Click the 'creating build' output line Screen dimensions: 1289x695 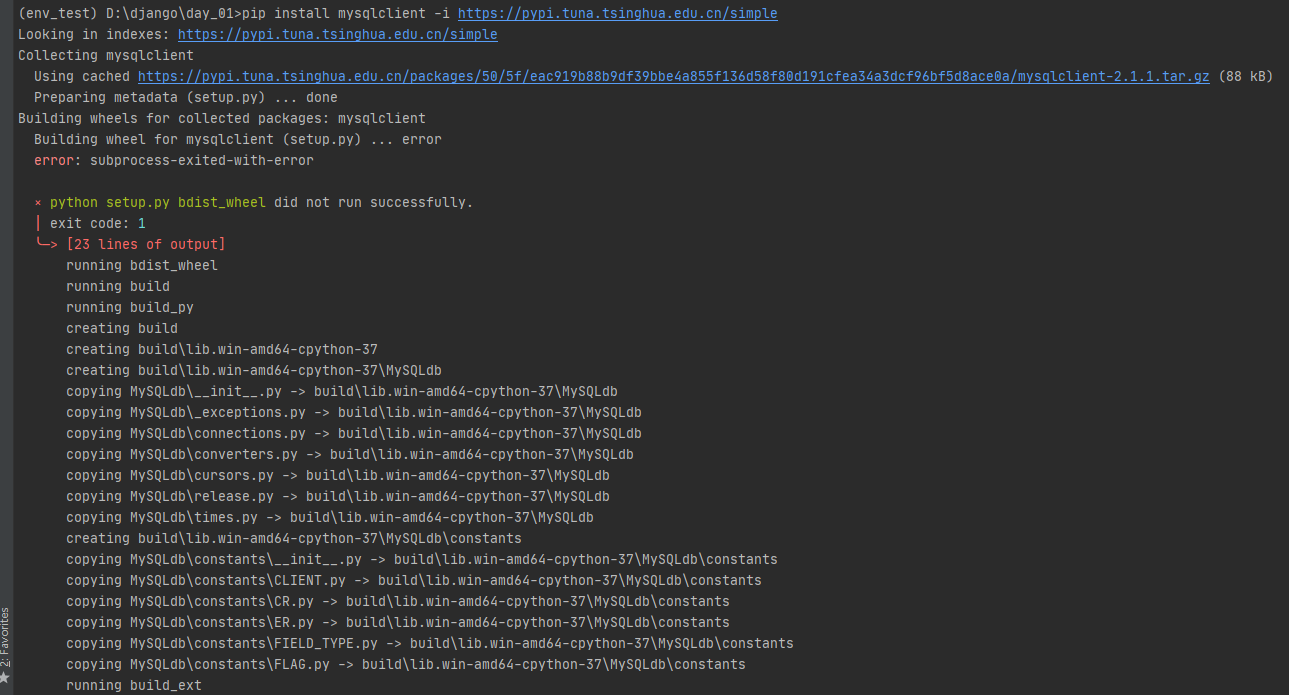click(x=122, y=328)
